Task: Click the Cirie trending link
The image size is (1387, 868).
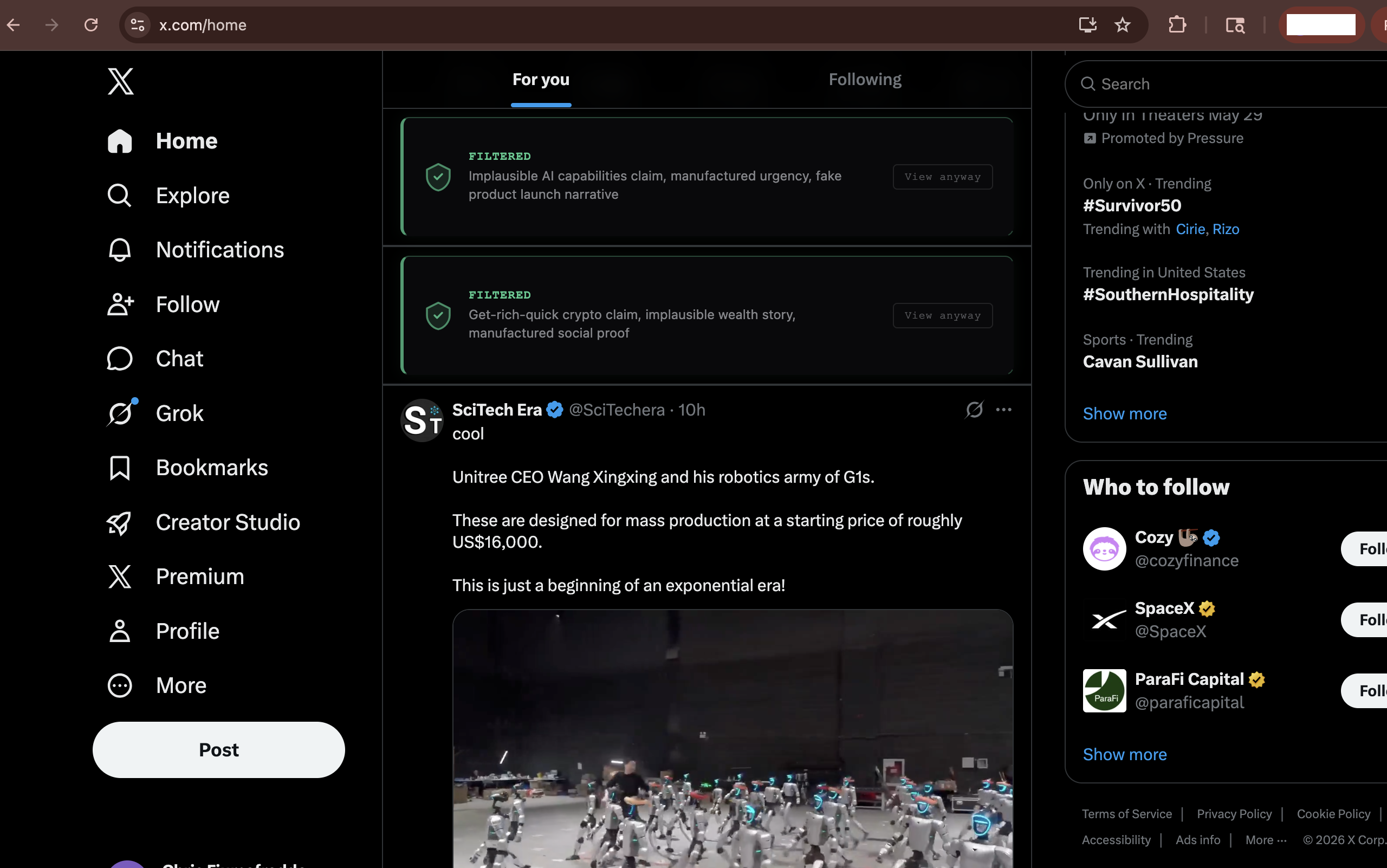Action: click(x=1190, y=229)
